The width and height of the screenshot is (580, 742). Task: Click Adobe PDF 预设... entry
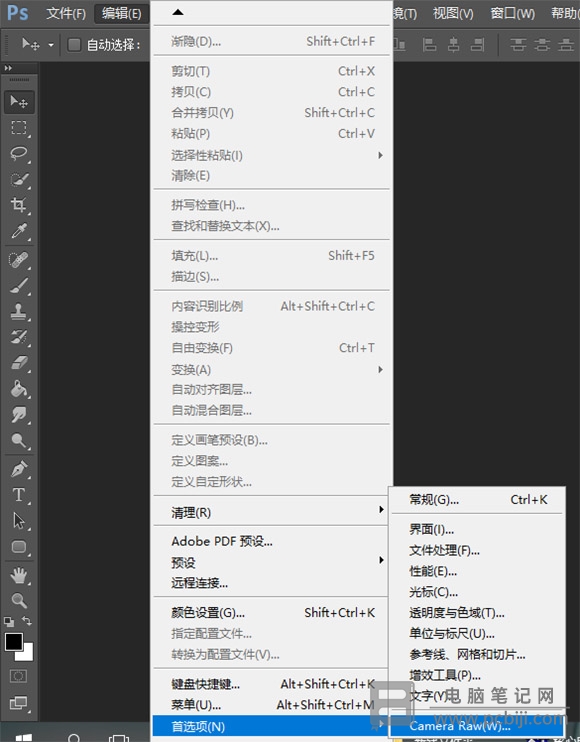272,541
